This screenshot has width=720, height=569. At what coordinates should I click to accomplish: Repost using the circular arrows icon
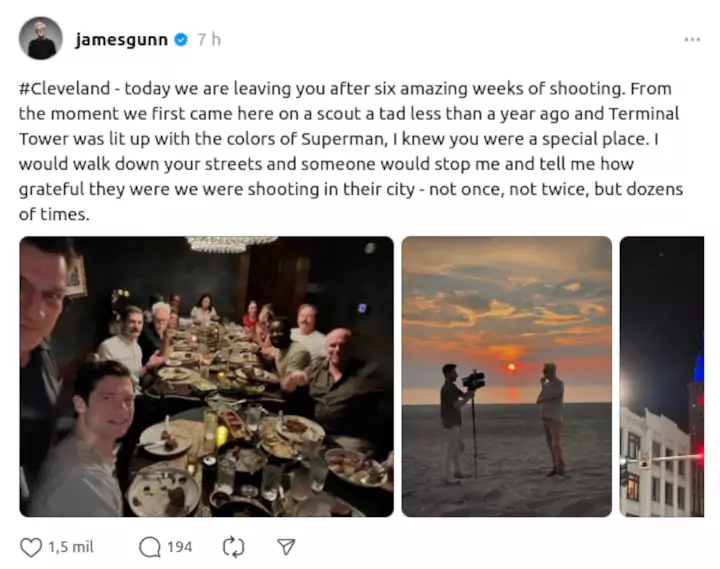(234, 547)
